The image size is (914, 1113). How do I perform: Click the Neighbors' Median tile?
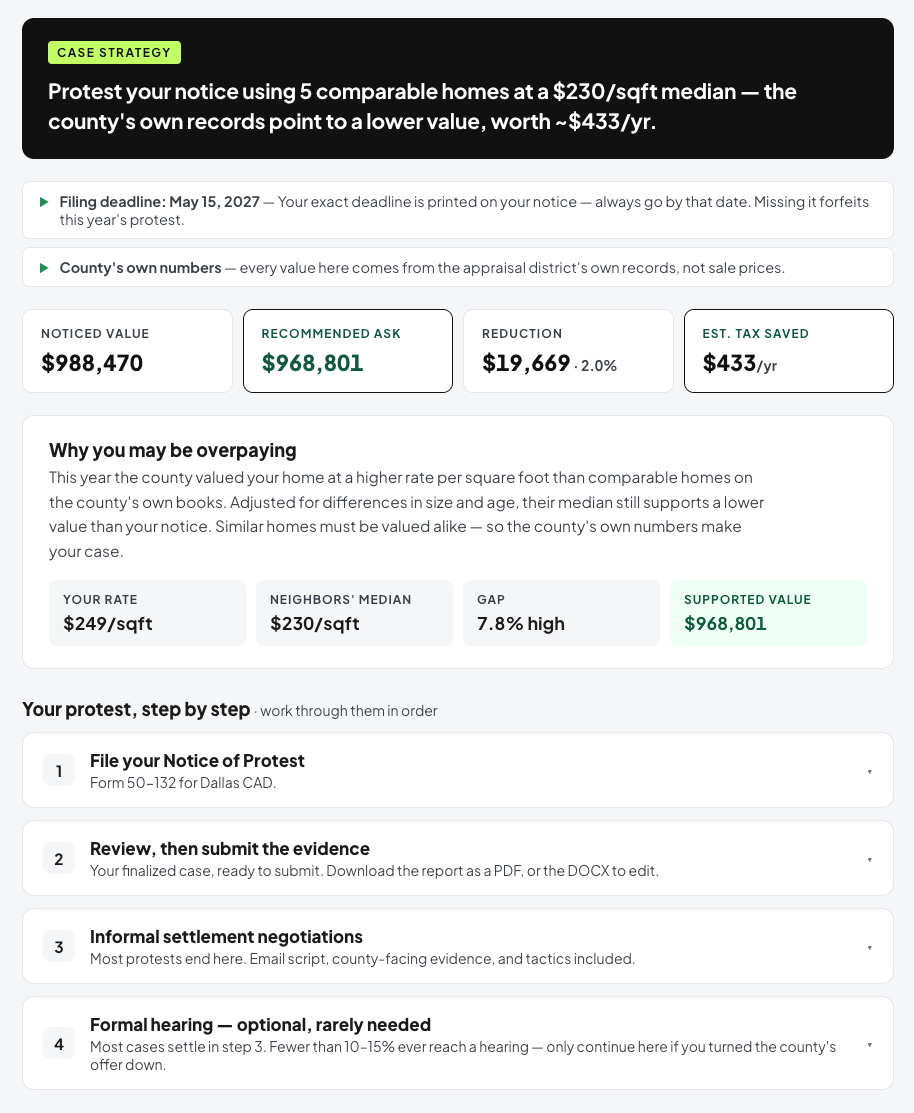[x=354, y=613]
